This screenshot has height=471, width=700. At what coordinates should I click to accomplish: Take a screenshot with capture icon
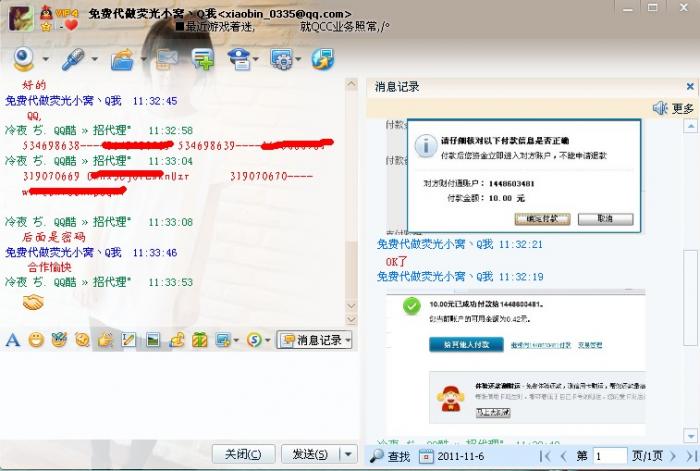tap(223, 340)
